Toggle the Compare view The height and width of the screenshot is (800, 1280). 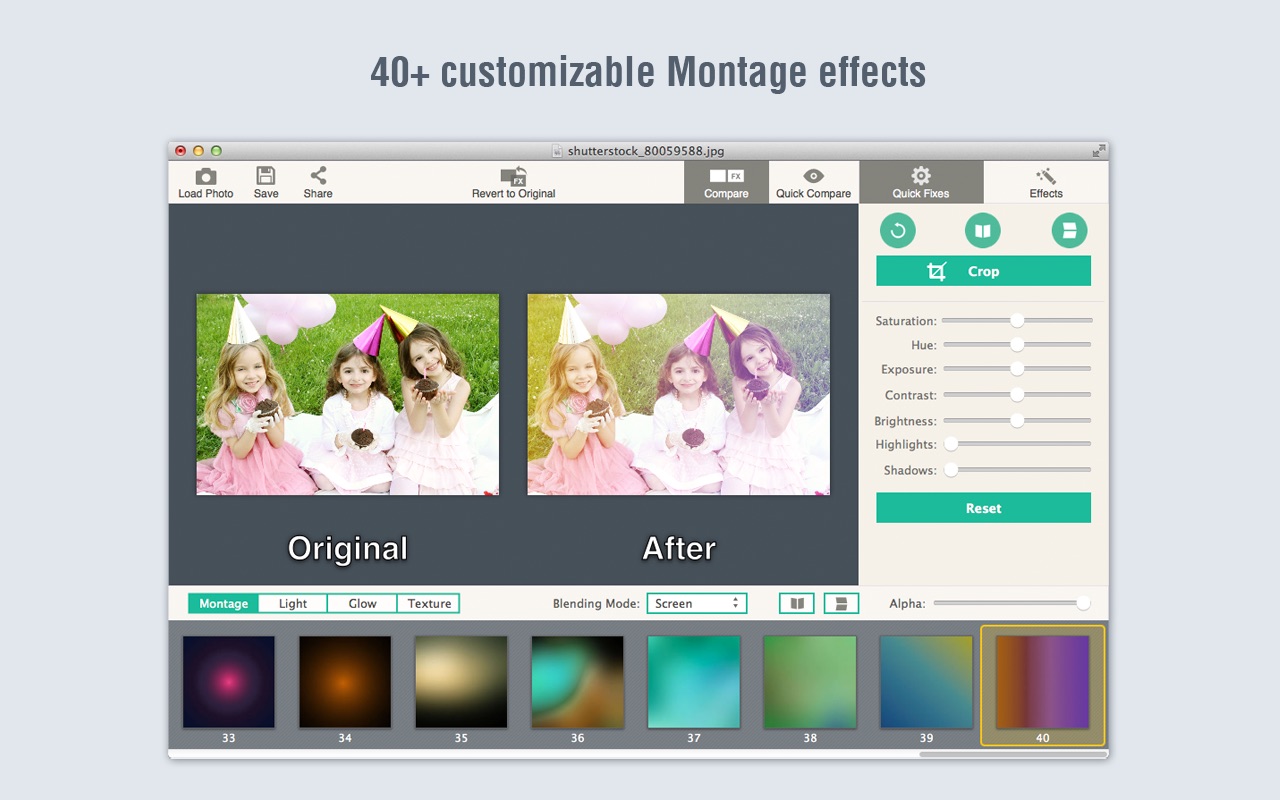[x=726, y=182]
